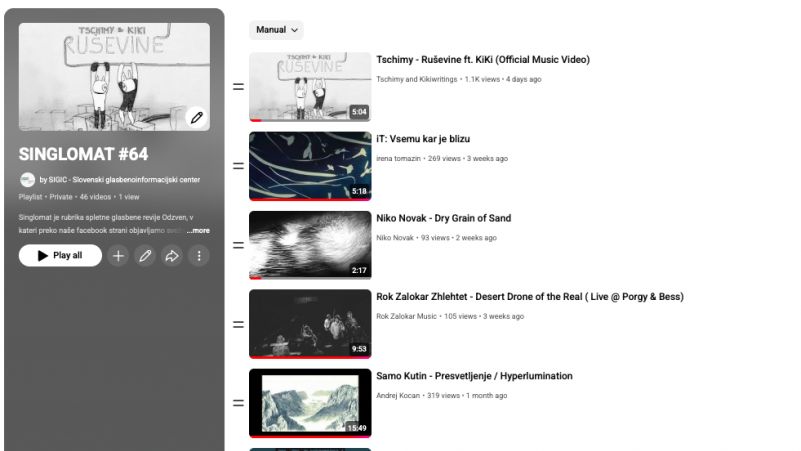
Task: Click the edit playlist pencil icon
Action: coord(145,256)
